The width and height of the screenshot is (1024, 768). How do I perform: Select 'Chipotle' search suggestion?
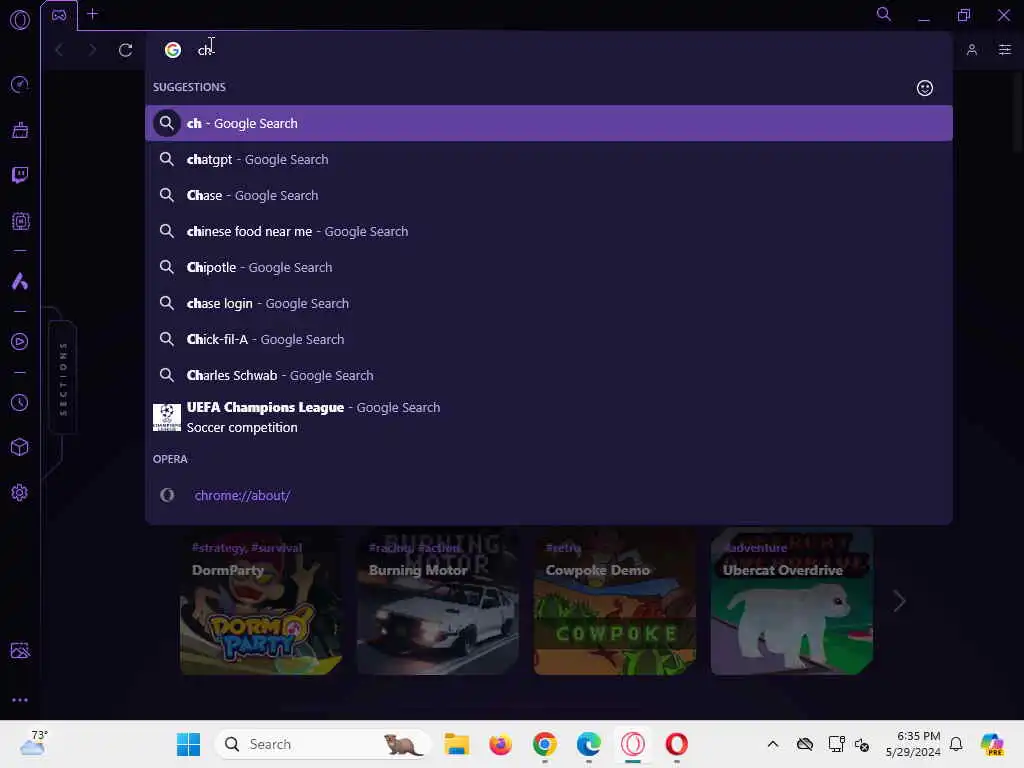(549, 267)
